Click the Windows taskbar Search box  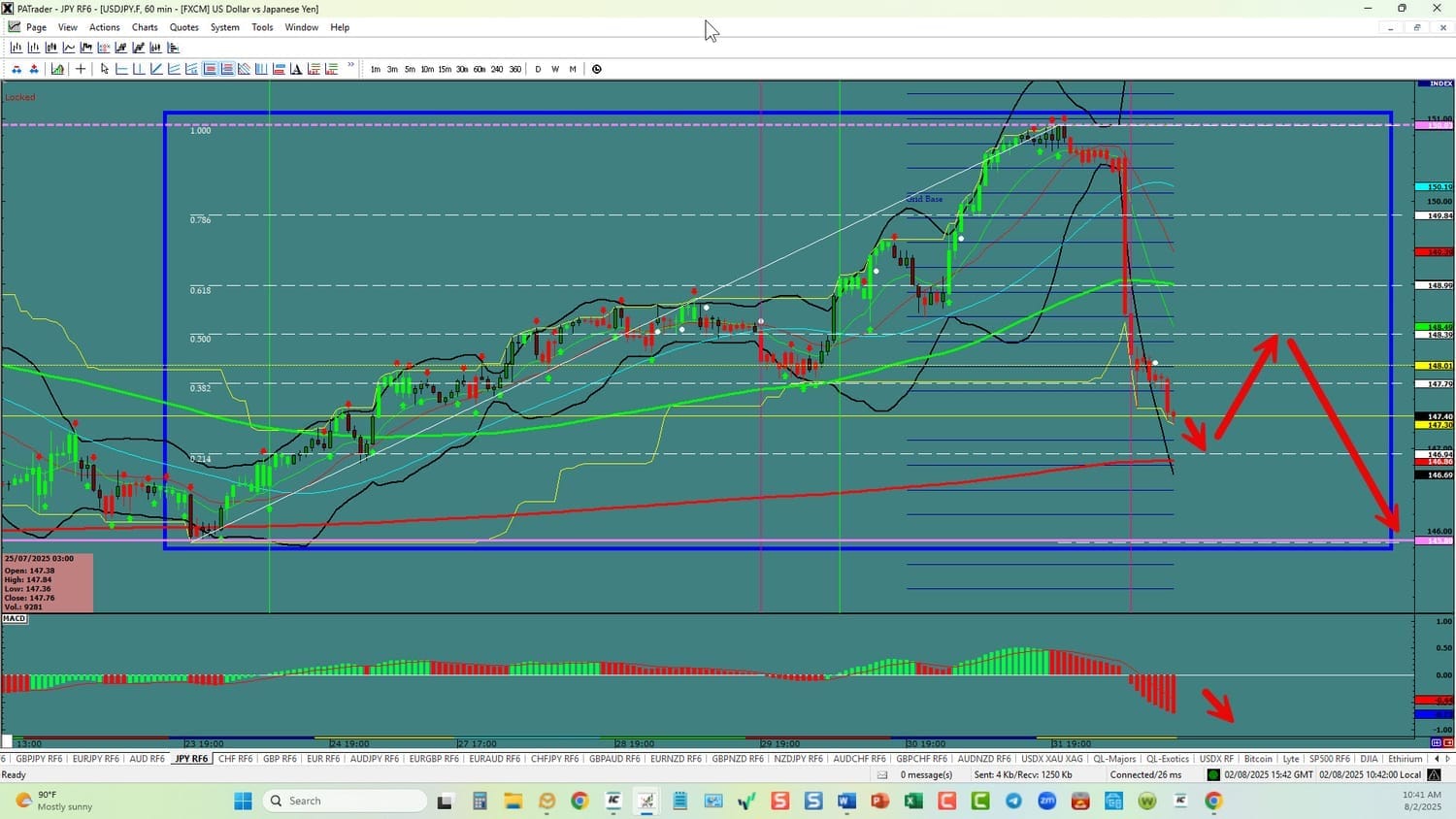[346, 801]
